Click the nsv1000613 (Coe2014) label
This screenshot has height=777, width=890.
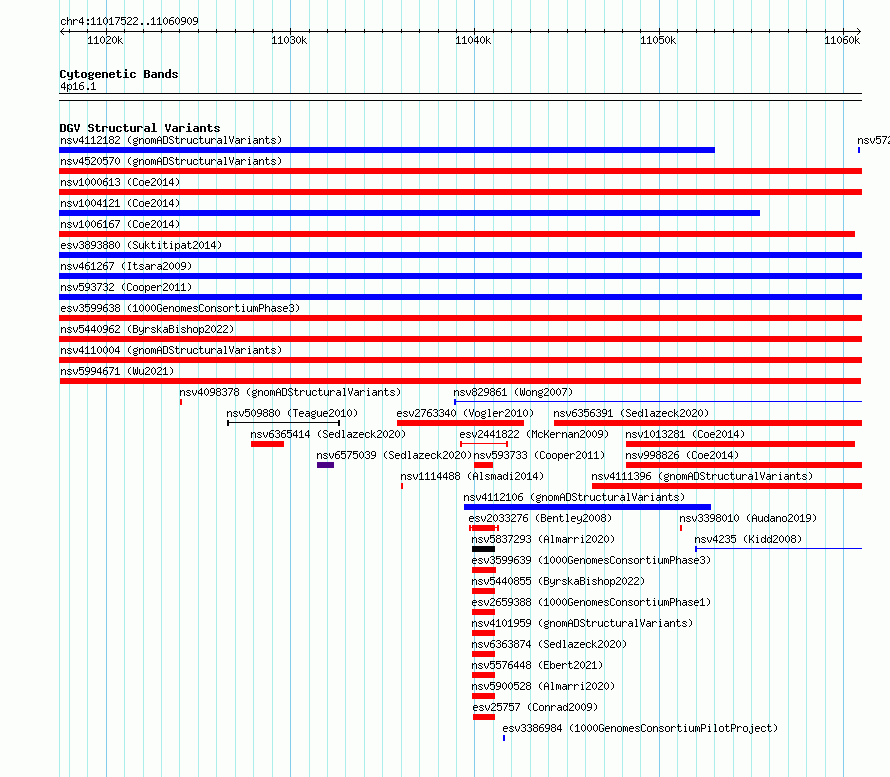click(120, 182)
